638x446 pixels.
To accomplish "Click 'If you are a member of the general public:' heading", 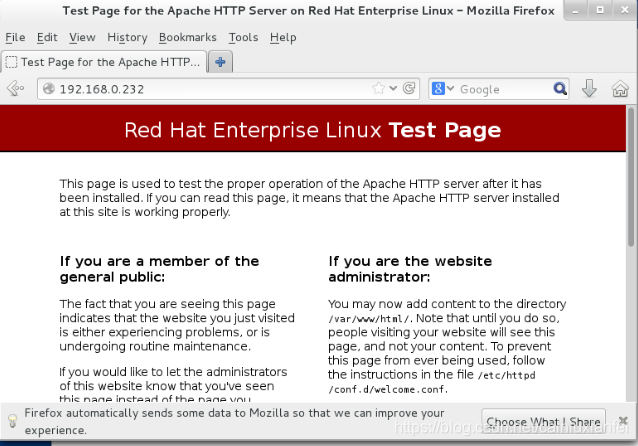I will coord(159,269).
